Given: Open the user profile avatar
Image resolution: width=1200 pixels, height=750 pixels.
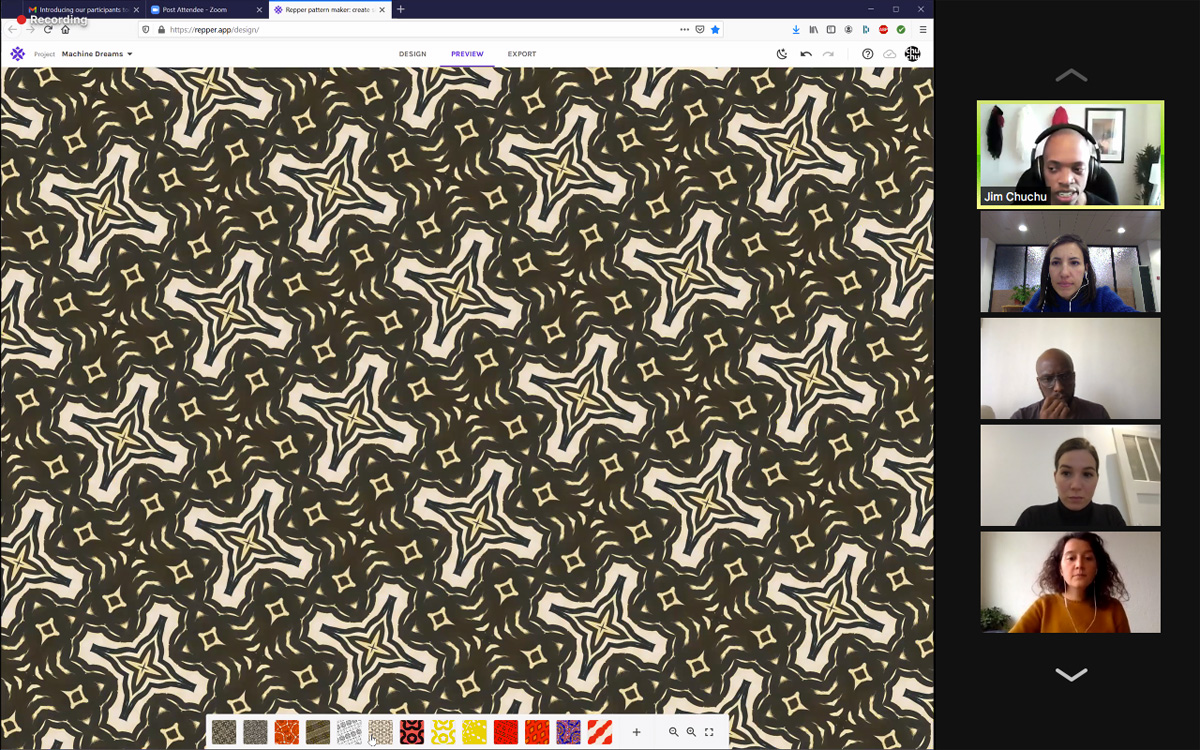Looking at the screenshot, I should point(912,54).
